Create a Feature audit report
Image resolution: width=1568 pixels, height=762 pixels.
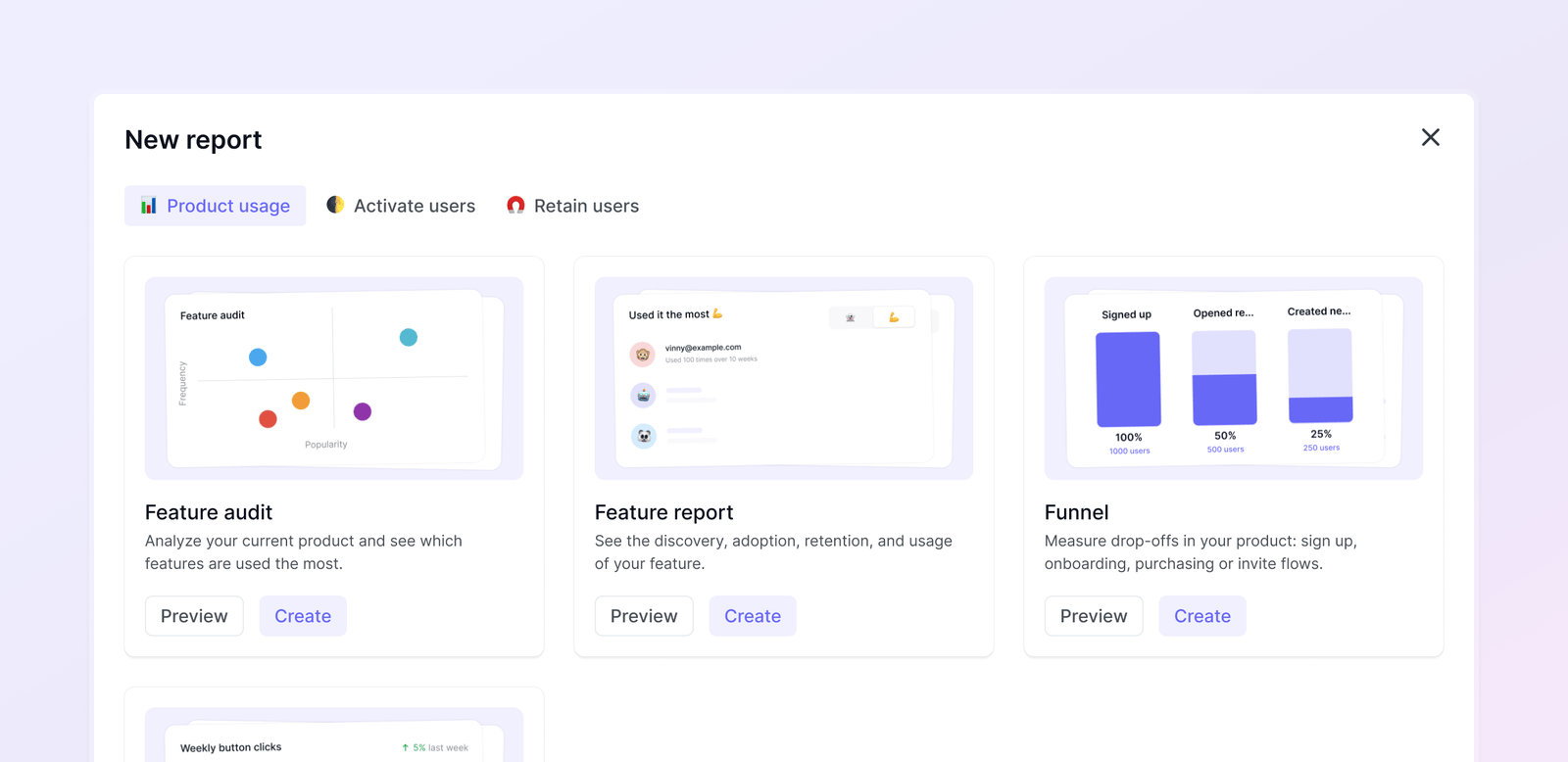click(x=303, y=616)
